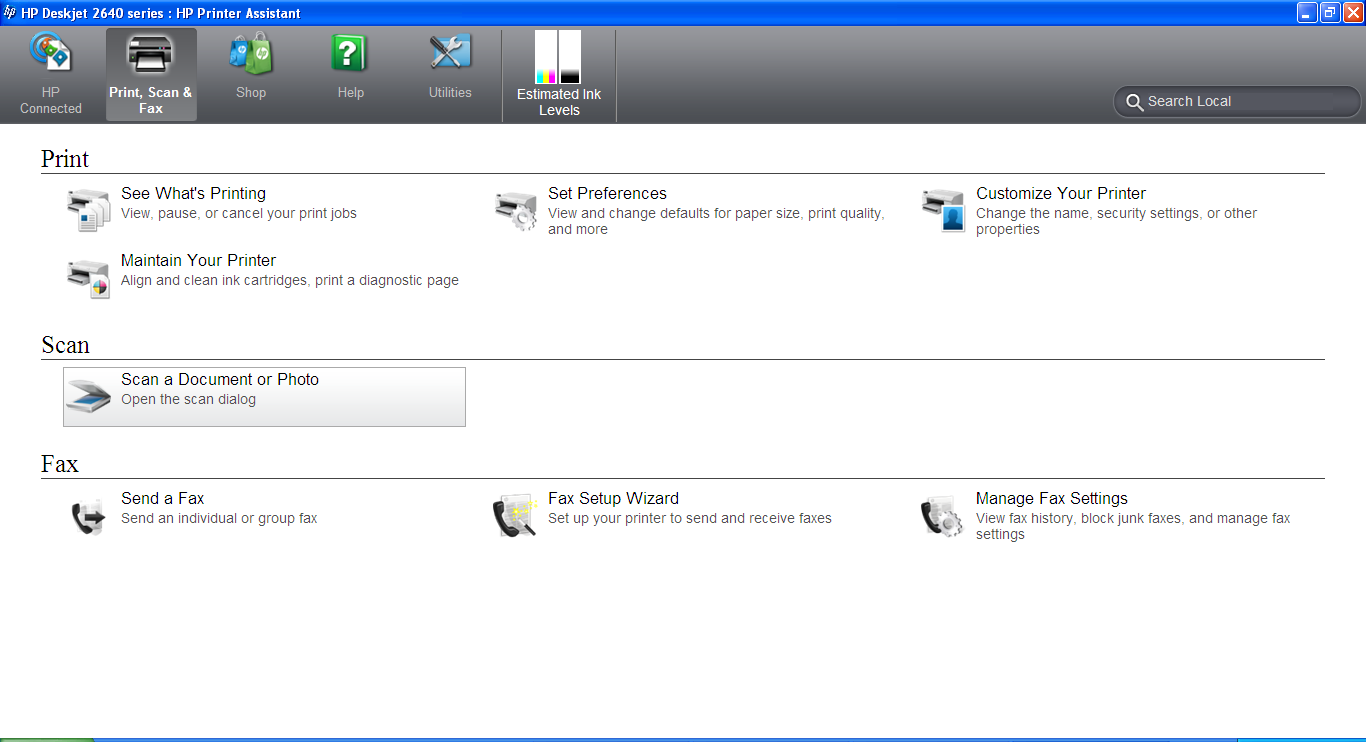1366x742 pixels.
Task: Click 'Send an individual or group fax' text
Action: point(219,519)
